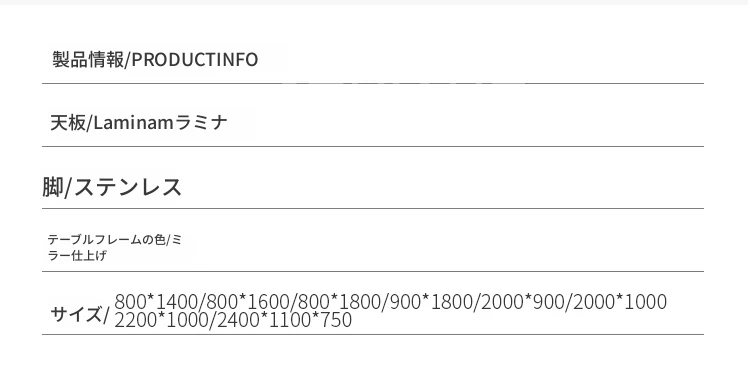Click the ミラー仕上げ text line
Screen dimensions: 750x392
coord(77,255)
